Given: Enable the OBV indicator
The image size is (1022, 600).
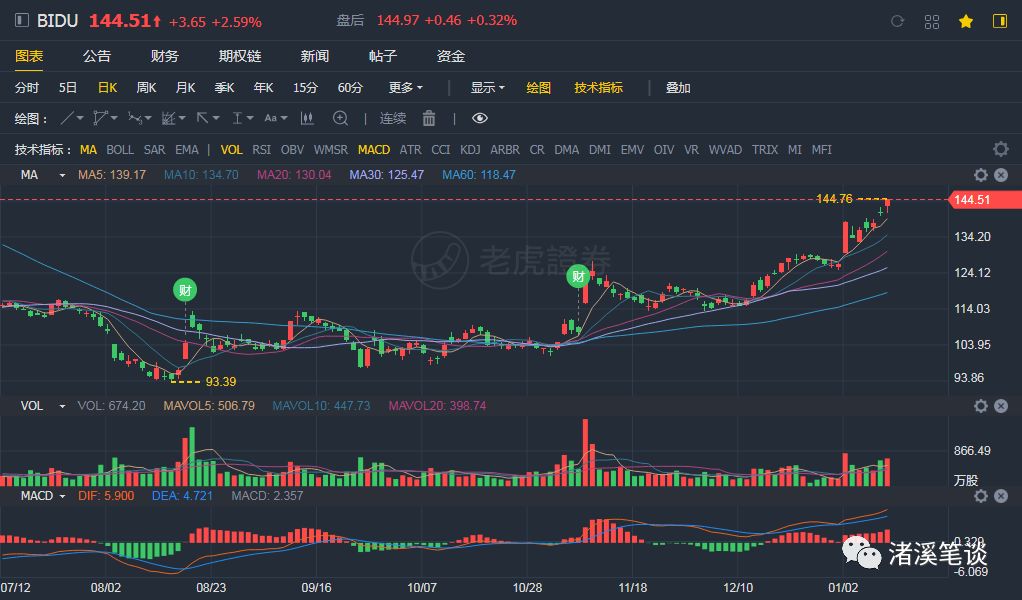Looking at the screenshot, I should [x=292, y=150].
